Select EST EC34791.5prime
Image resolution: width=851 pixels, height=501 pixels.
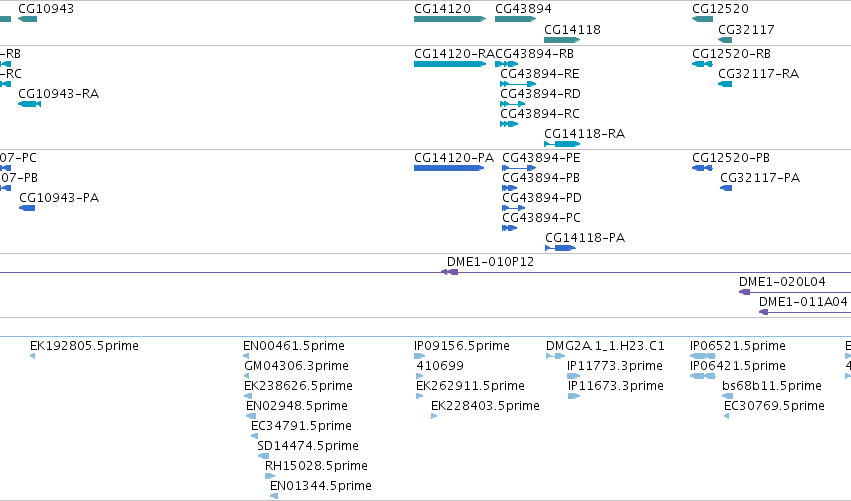(x=301, y=427)
